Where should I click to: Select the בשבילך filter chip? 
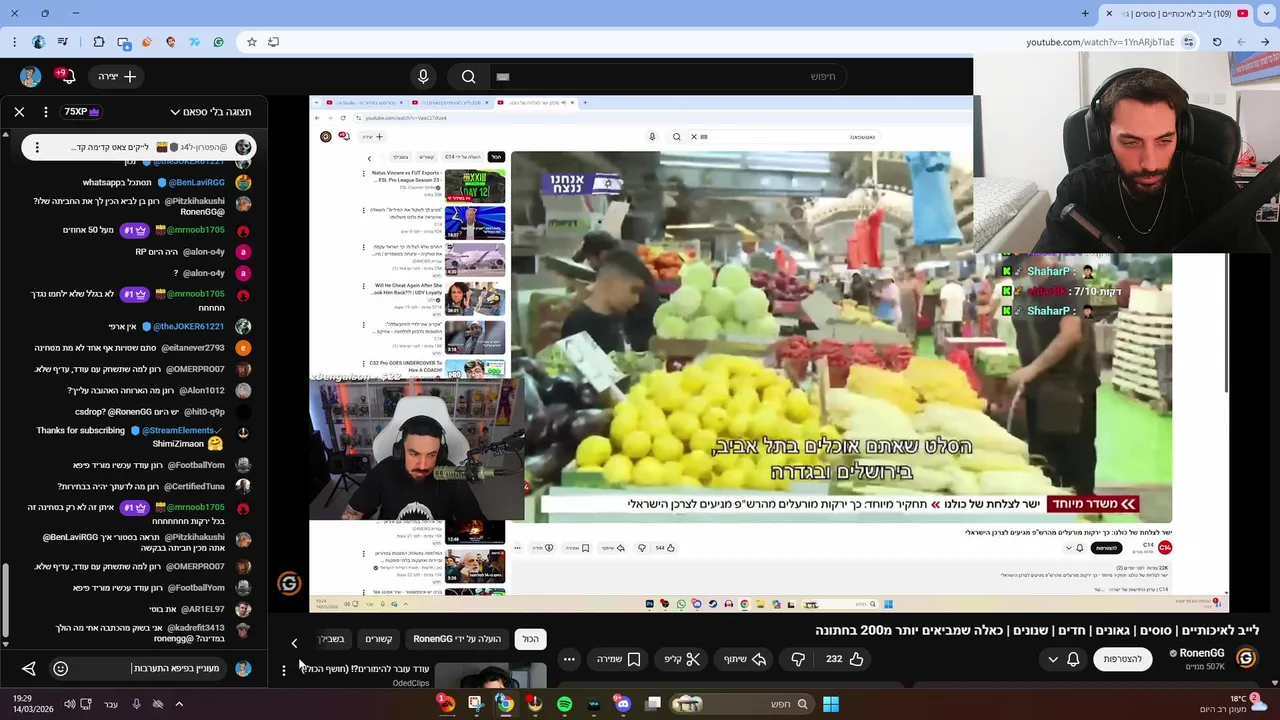pyautogui.click(x=331, y=639)
